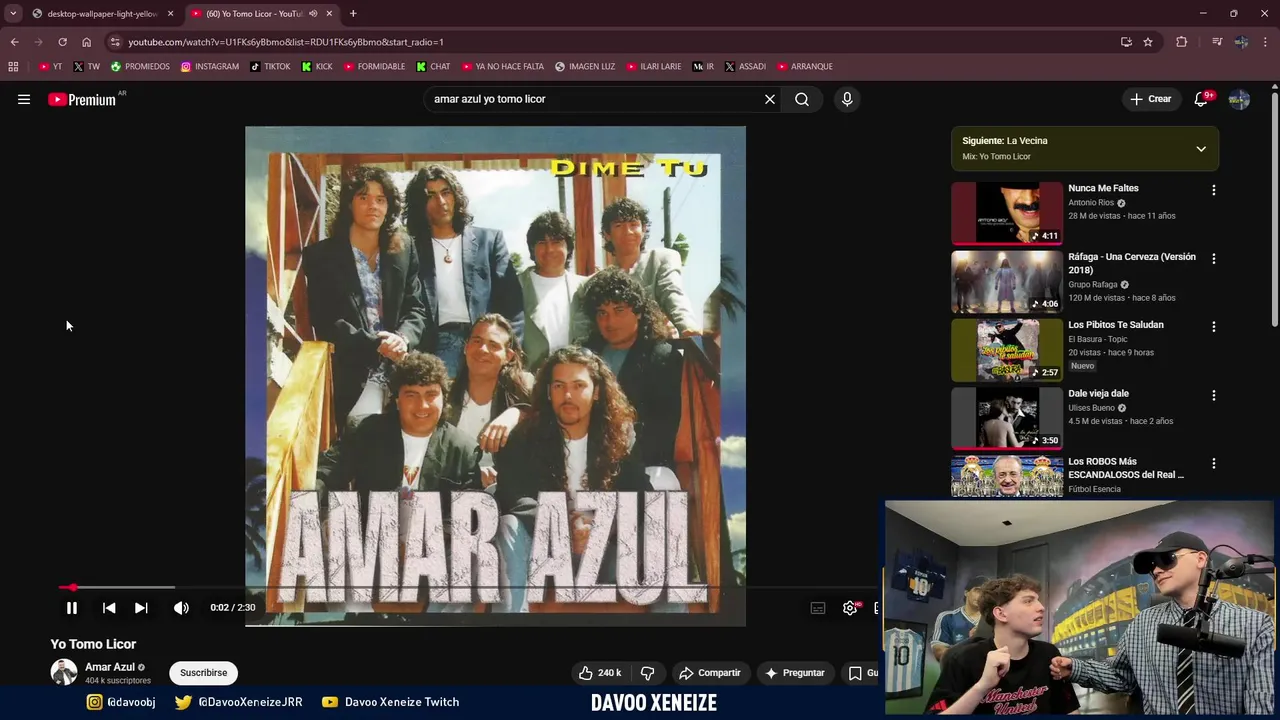The width and height of the screenshot is (1280, 720).
Task: Mute the video volume
Action: click(x=181, y=608)
